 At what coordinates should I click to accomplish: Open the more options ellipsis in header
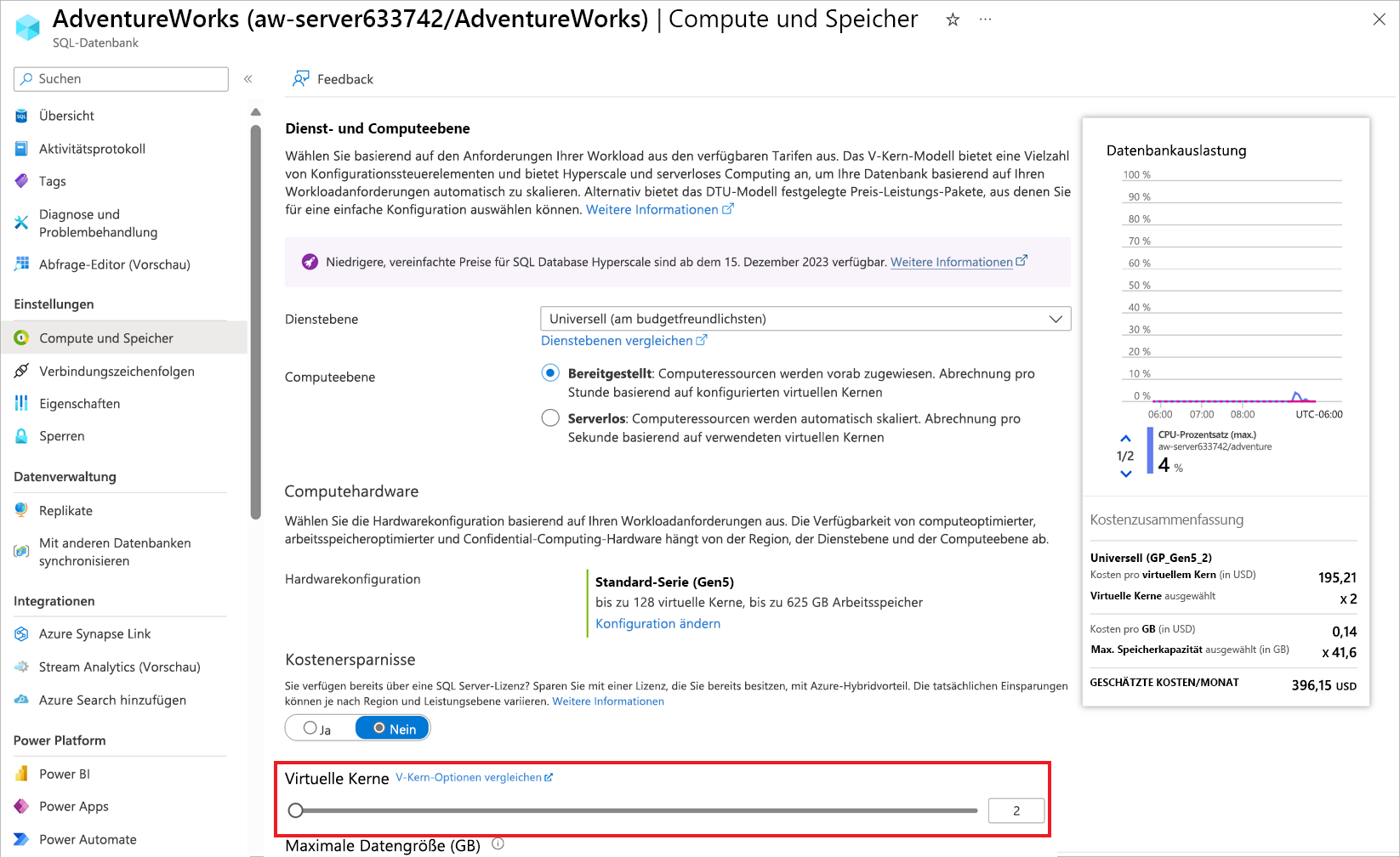pyautogui.click(x=985, y=20)
